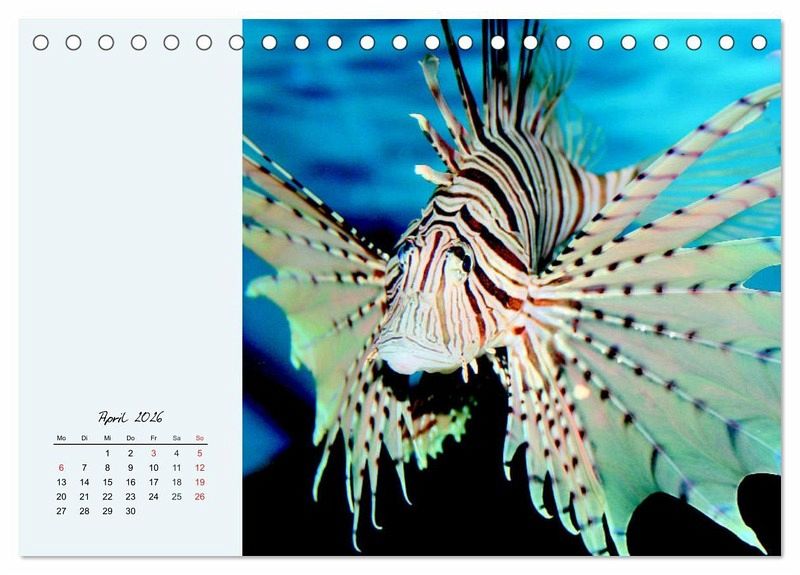
Task: Click on Sunday date 5
Action: tap(199, 453)
